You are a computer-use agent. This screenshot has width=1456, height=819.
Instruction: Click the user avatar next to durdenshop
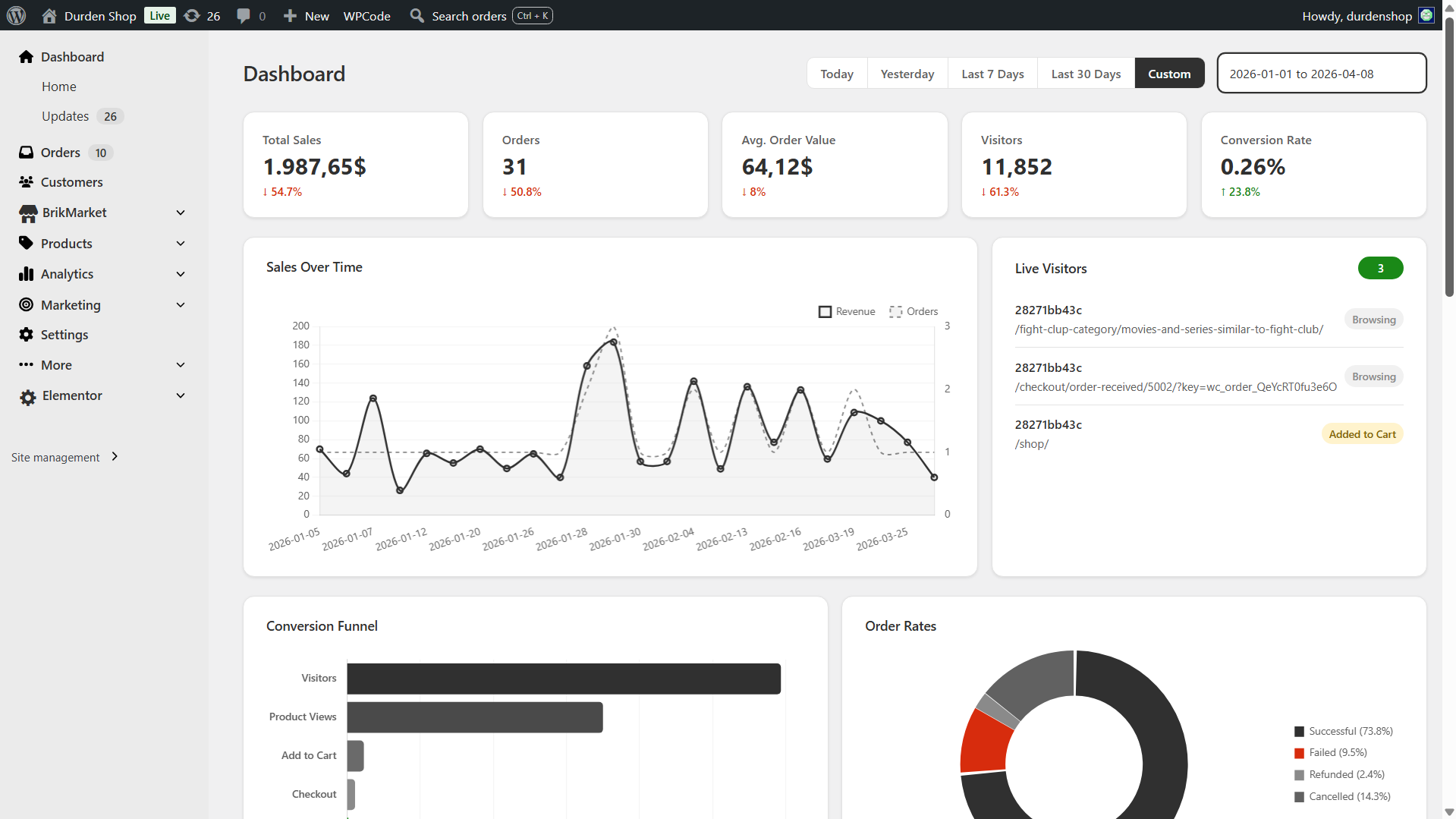tap(1426, 15)
